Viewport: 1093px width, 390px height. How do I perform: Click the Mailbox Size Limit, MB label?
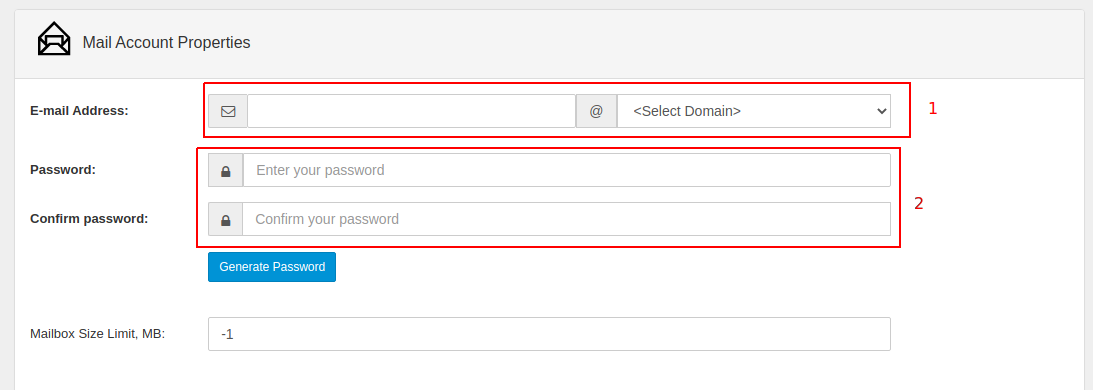tap(98, 333)
